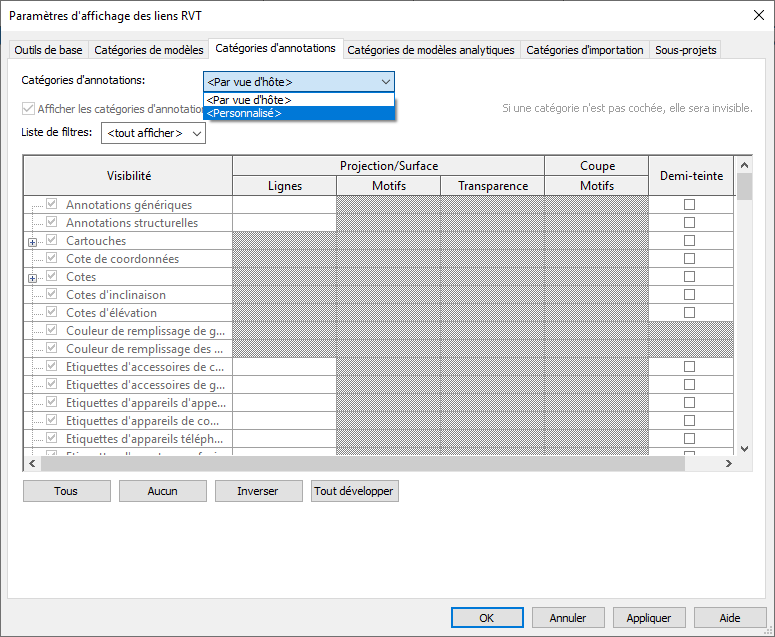Viewport: 775px width, 637px height.
Task: Click the Aucun button
Action: (162, 491)
